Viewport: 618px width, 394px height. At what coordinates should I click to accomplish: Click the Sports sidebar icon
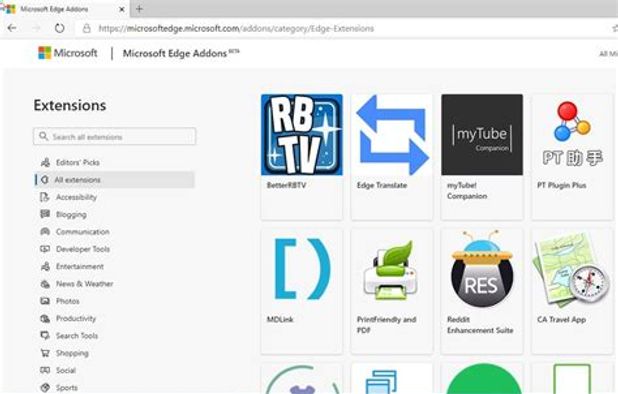tap(45, 388)
